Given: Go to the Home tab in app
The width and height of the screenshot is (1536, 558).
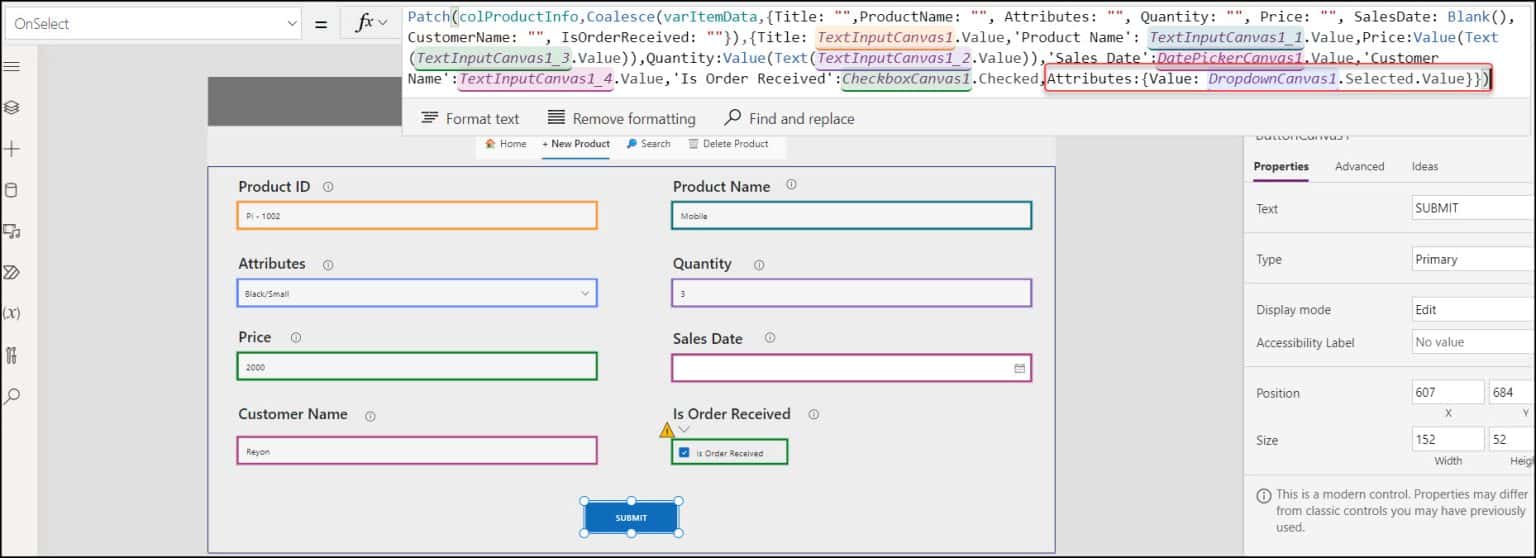Looking at the screenshot, I should point(506,144).
